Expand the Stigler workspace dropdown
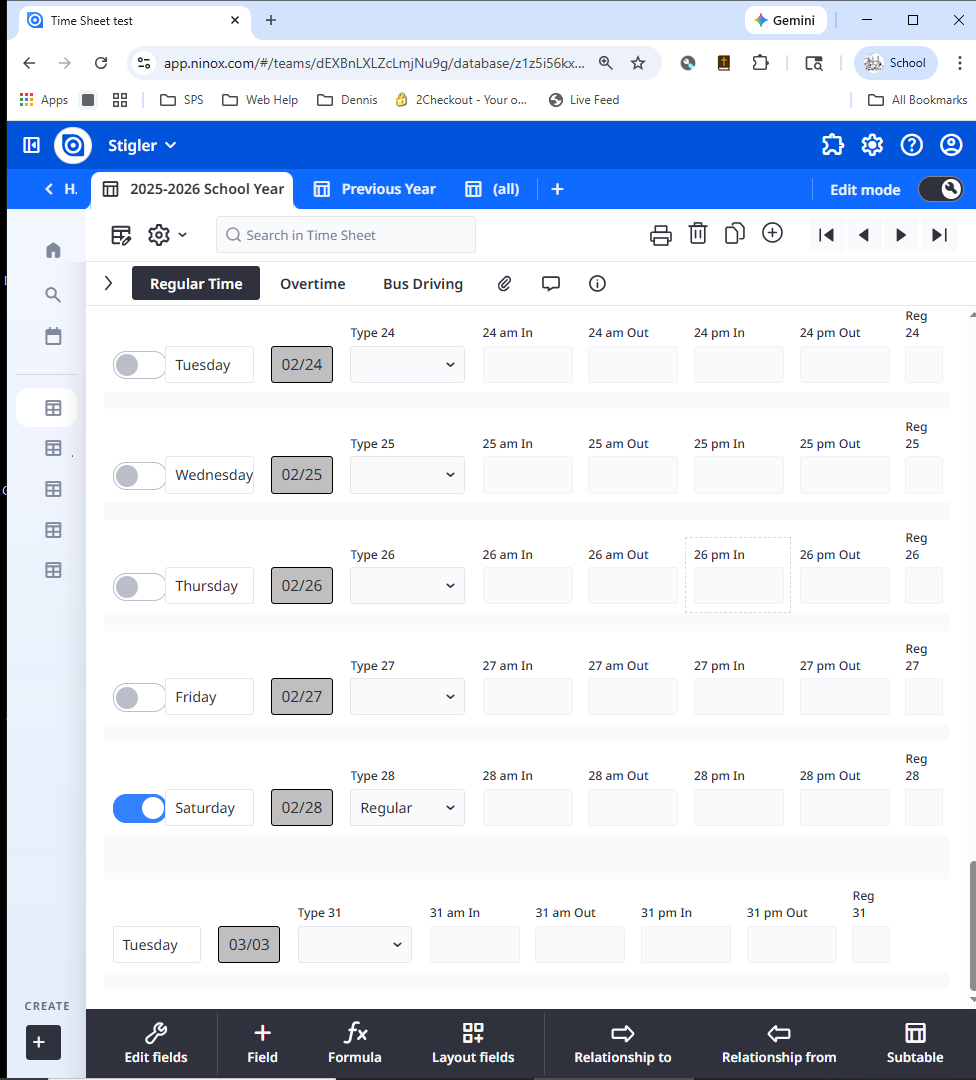This screenshot has width=976, height=1080. 142,146
